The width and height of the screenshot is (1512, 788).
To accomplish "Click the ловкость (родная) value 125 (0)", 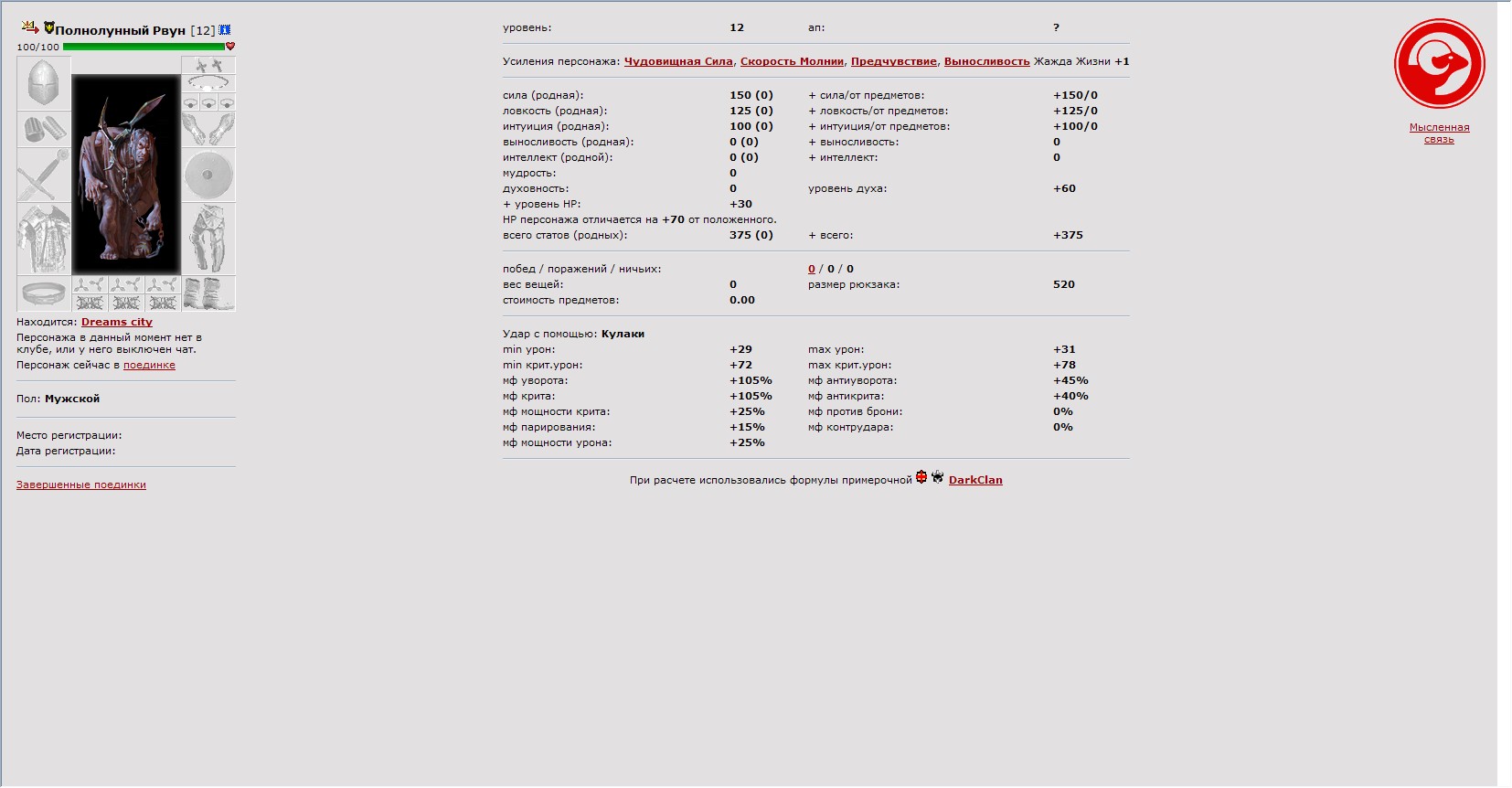I will tap(751, 111).
